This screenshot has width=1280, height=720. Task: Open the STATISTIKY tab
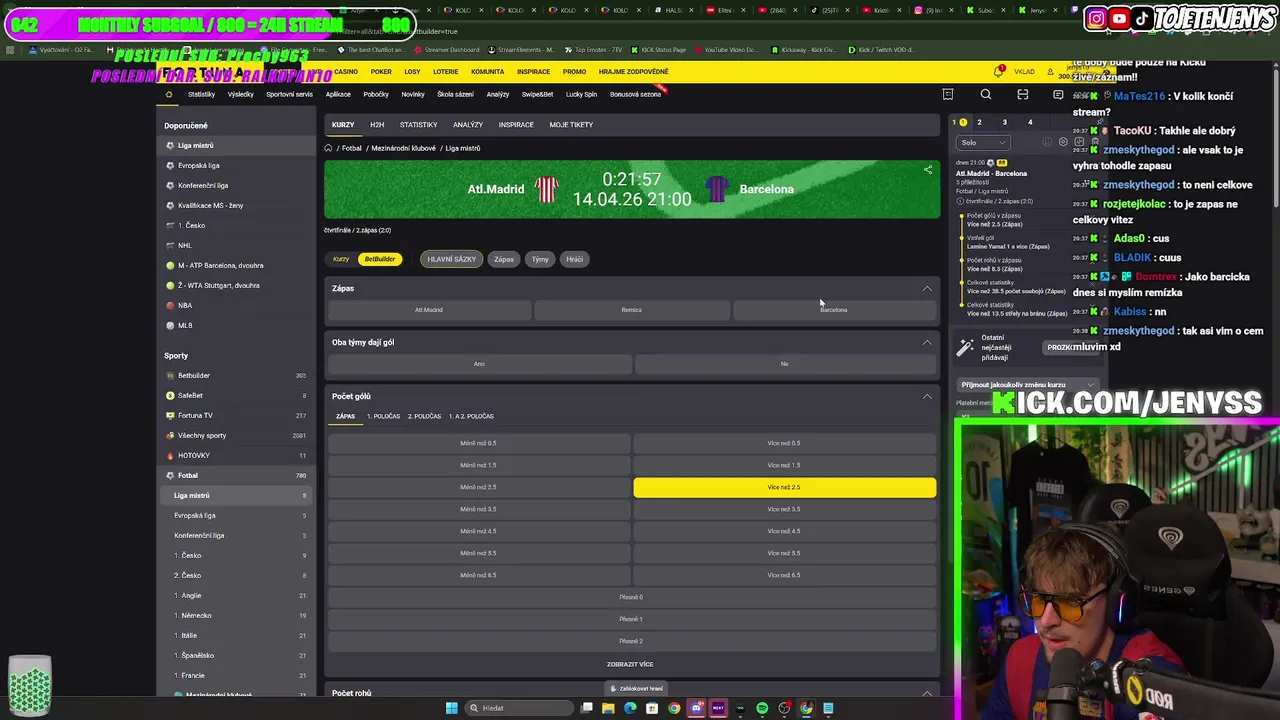[x=418, y=125]
